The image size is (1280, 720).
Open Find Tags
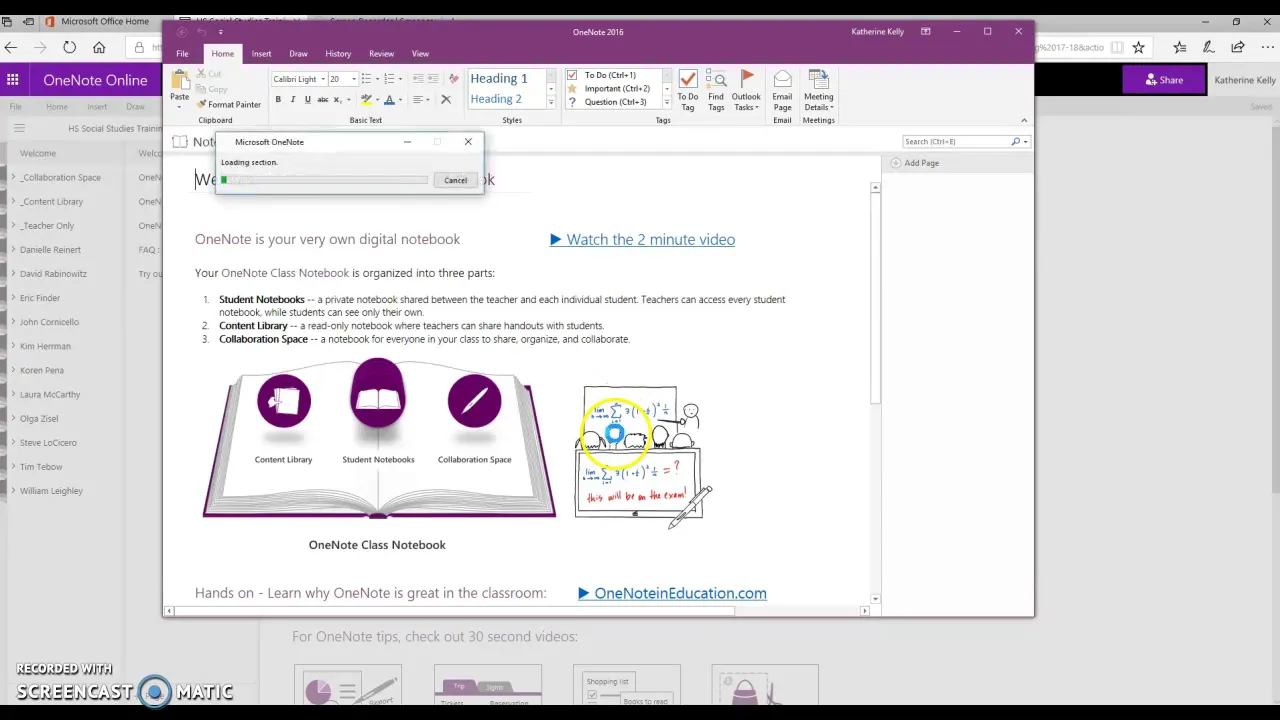(x=716, y=90)
